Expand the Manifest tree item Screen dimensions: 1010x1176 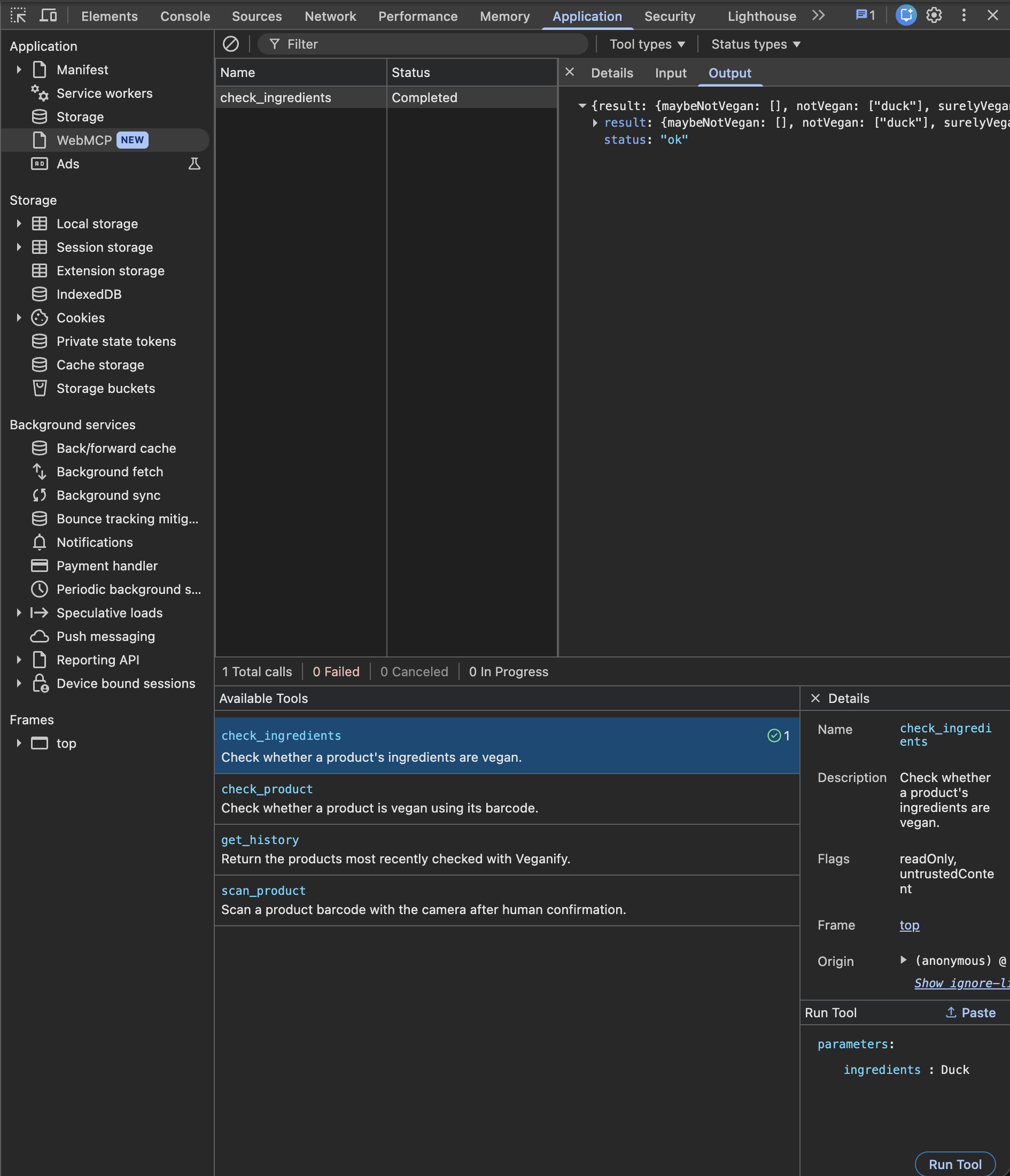pos(19,70)
